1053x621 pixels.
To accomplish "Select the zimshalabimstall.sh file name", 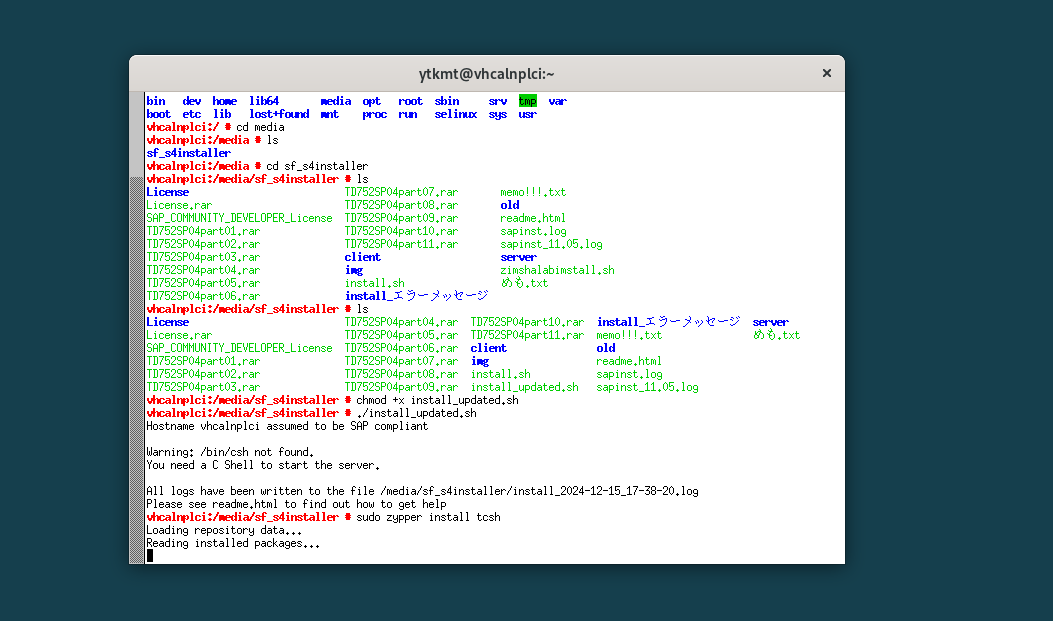I will (557, 270).
